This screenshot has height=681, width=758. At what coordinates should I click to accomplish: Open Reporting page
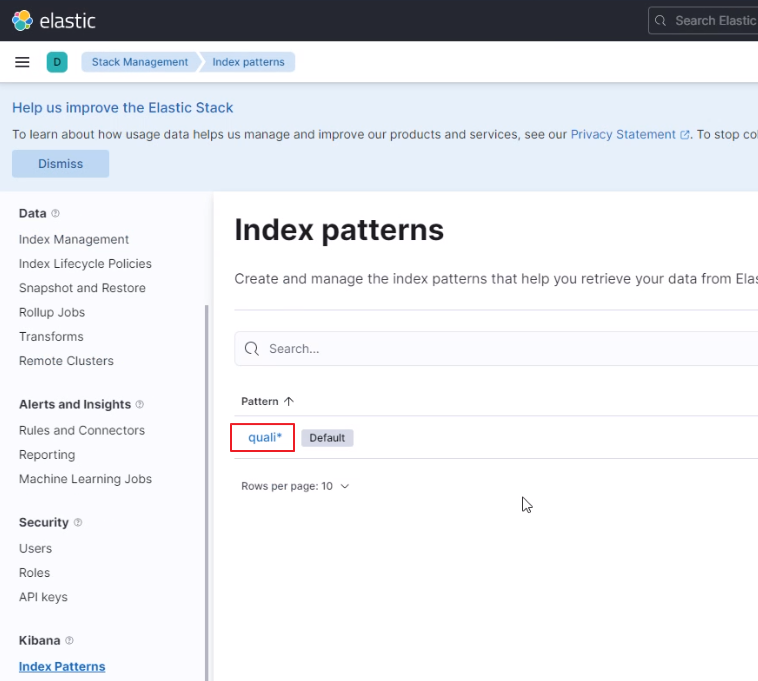point(47,455)
